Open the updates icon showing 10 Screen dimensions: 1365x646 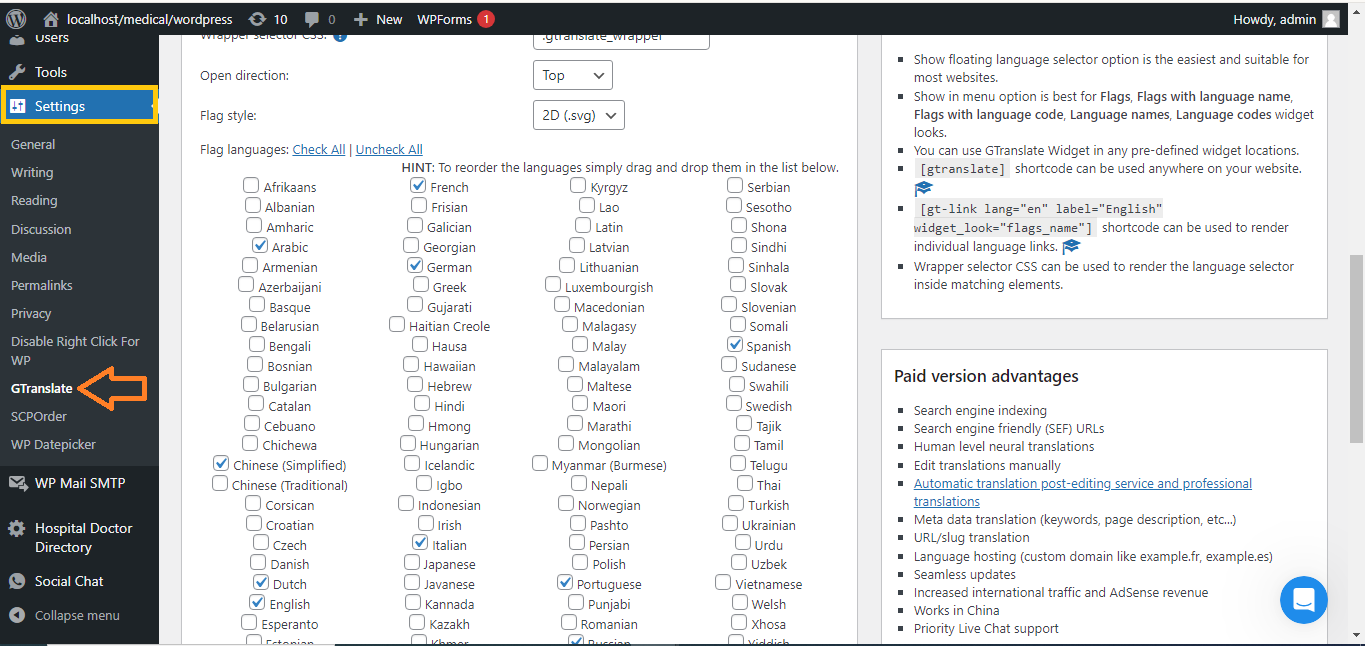[x=257, y=19]
